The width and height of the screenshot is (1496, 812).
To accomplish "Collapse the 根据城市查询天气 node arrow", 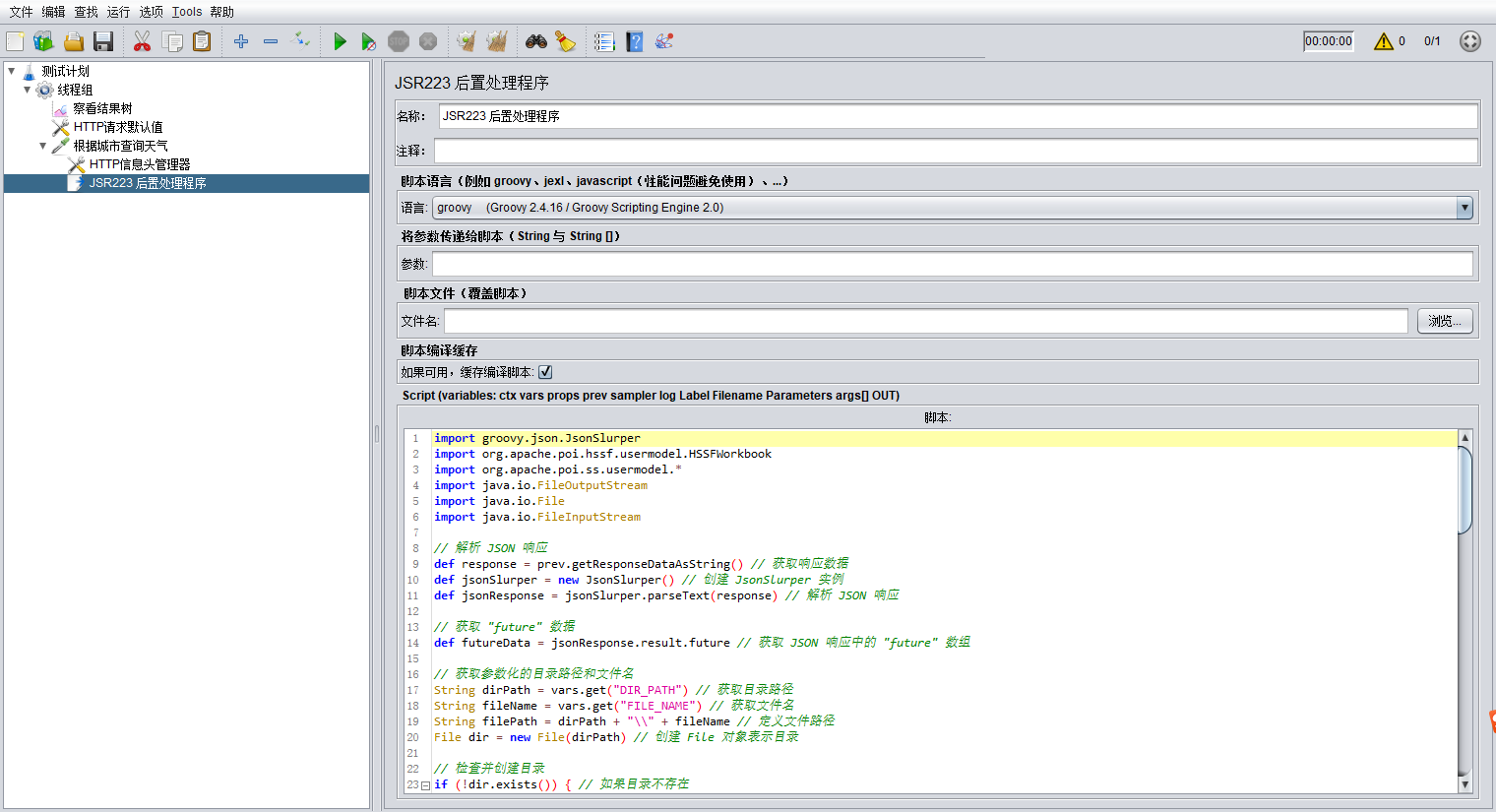I will (43, 146).
